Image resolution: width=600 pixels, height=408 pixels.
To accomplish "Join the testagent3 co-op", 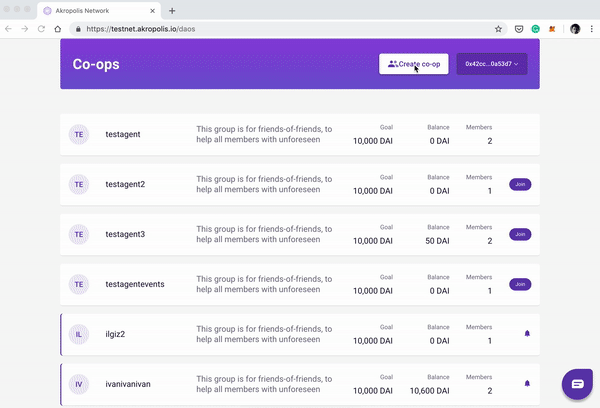I will pyautogui.click(x=520, y=234).
